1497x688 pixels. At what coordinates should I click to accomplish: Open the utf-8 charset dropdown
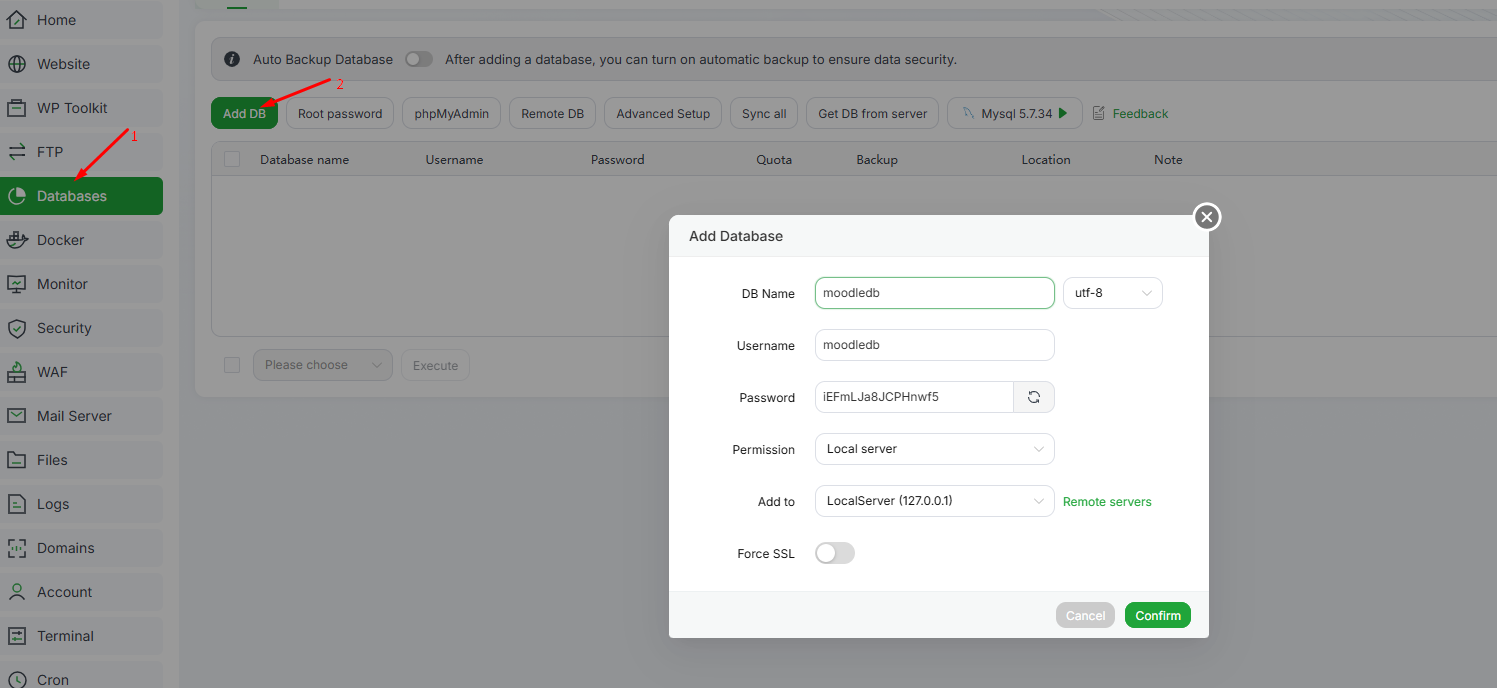[x=1112, y=293]
